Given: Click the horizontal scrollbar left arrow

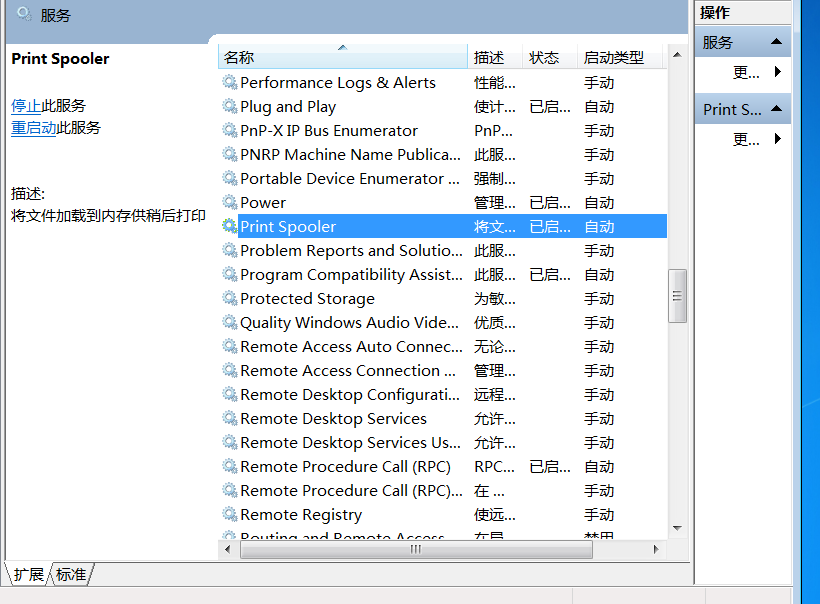Looking at the screenshot, I should pyautogui.click(x=227, y=549).
